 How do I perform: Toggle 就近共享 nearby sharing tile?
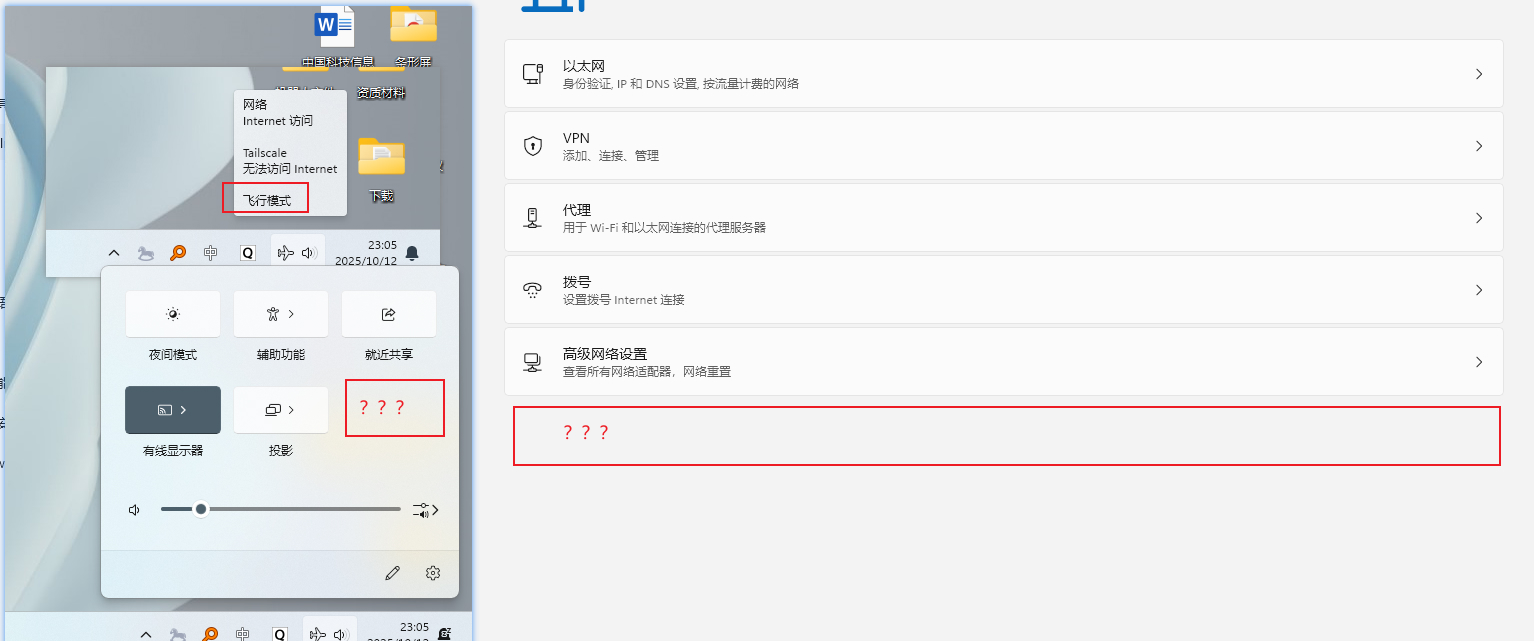pos(389,314)
